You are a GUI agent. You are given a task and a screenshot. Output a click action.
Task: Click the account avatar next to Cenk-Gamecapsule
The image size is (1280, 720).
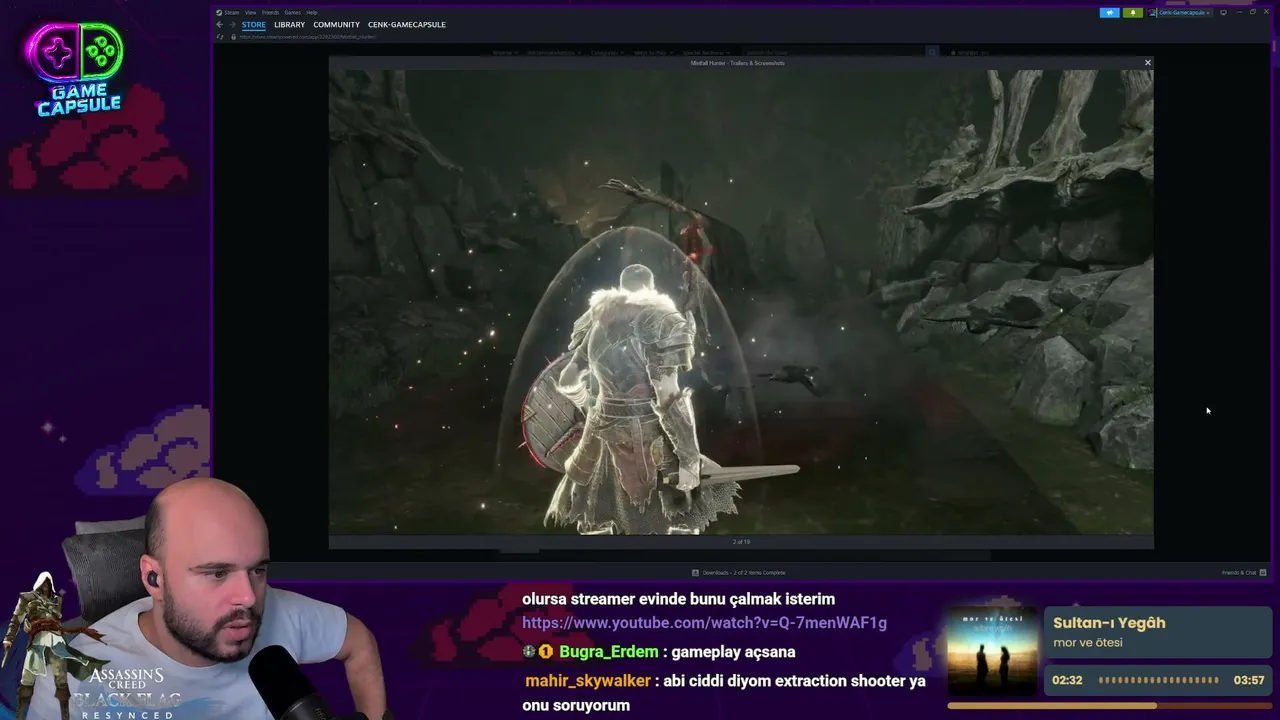1153,13
